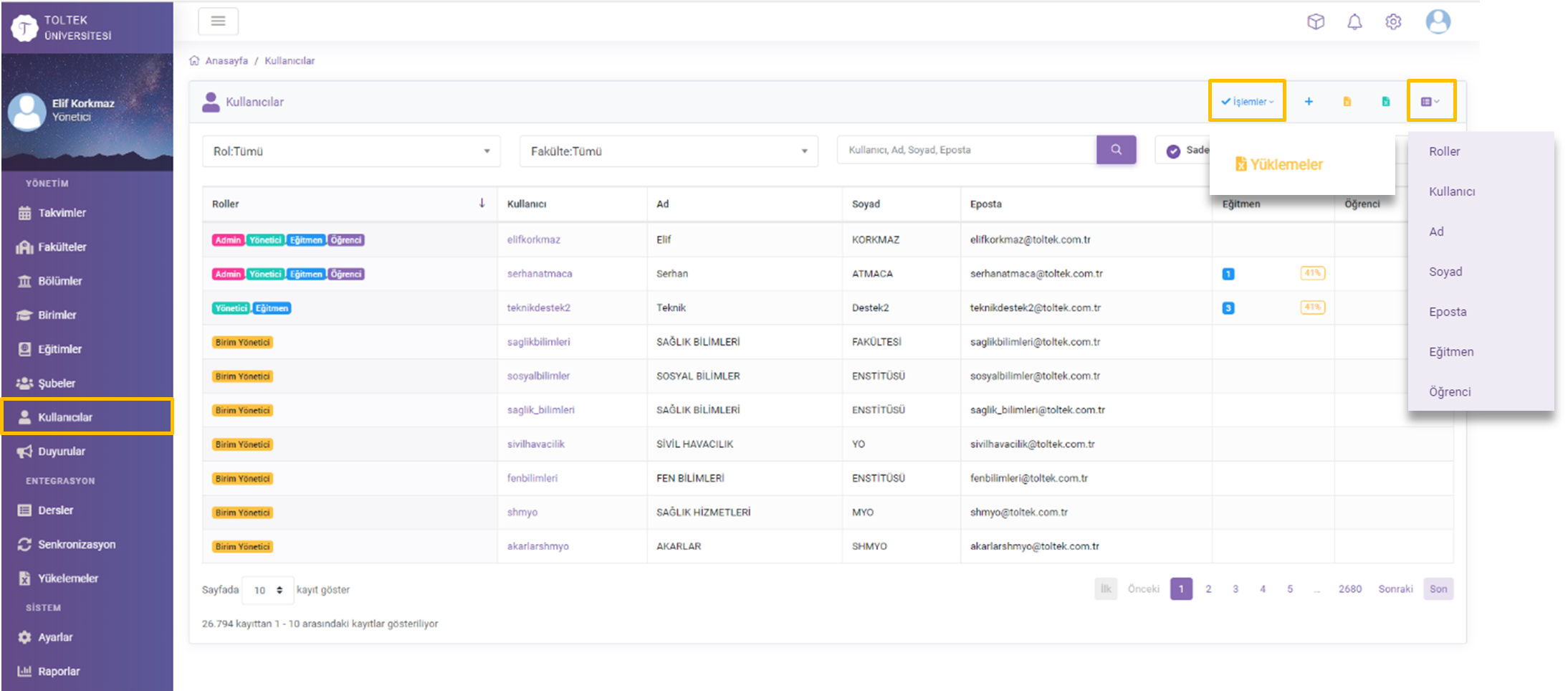The width and height of the screenshot is (1568, 691).
Task: Click the hamburger menu toggle button
Action: 218,22
